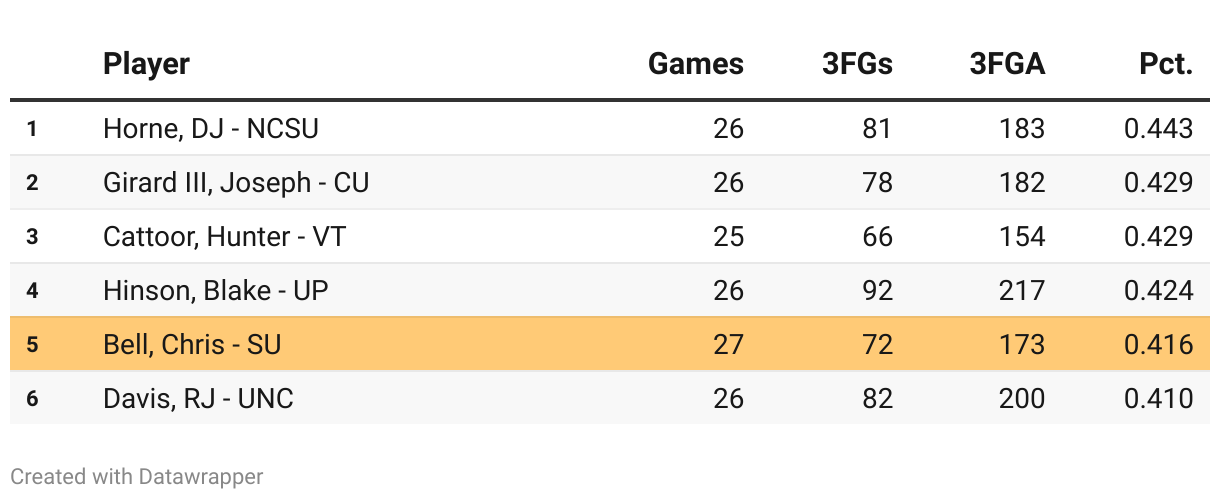Image resolution: width=1220 pixels, height=500 pixels.
Task: Click the 154 attempts cell for Cattoor
Action: coord(1021,236)
